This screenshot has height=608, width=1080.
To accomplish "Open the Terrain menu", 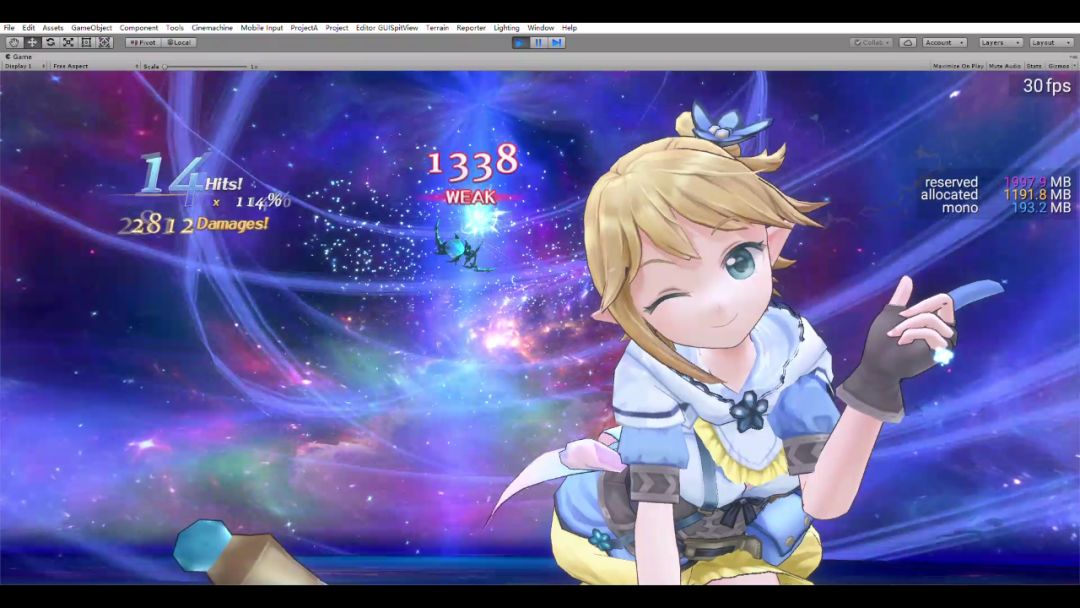I will click(437, 28).
